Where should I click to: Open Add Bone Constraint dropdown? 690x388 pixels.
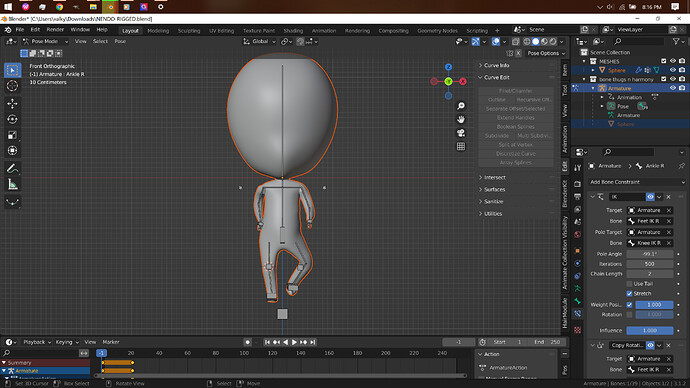click(636, 182)
